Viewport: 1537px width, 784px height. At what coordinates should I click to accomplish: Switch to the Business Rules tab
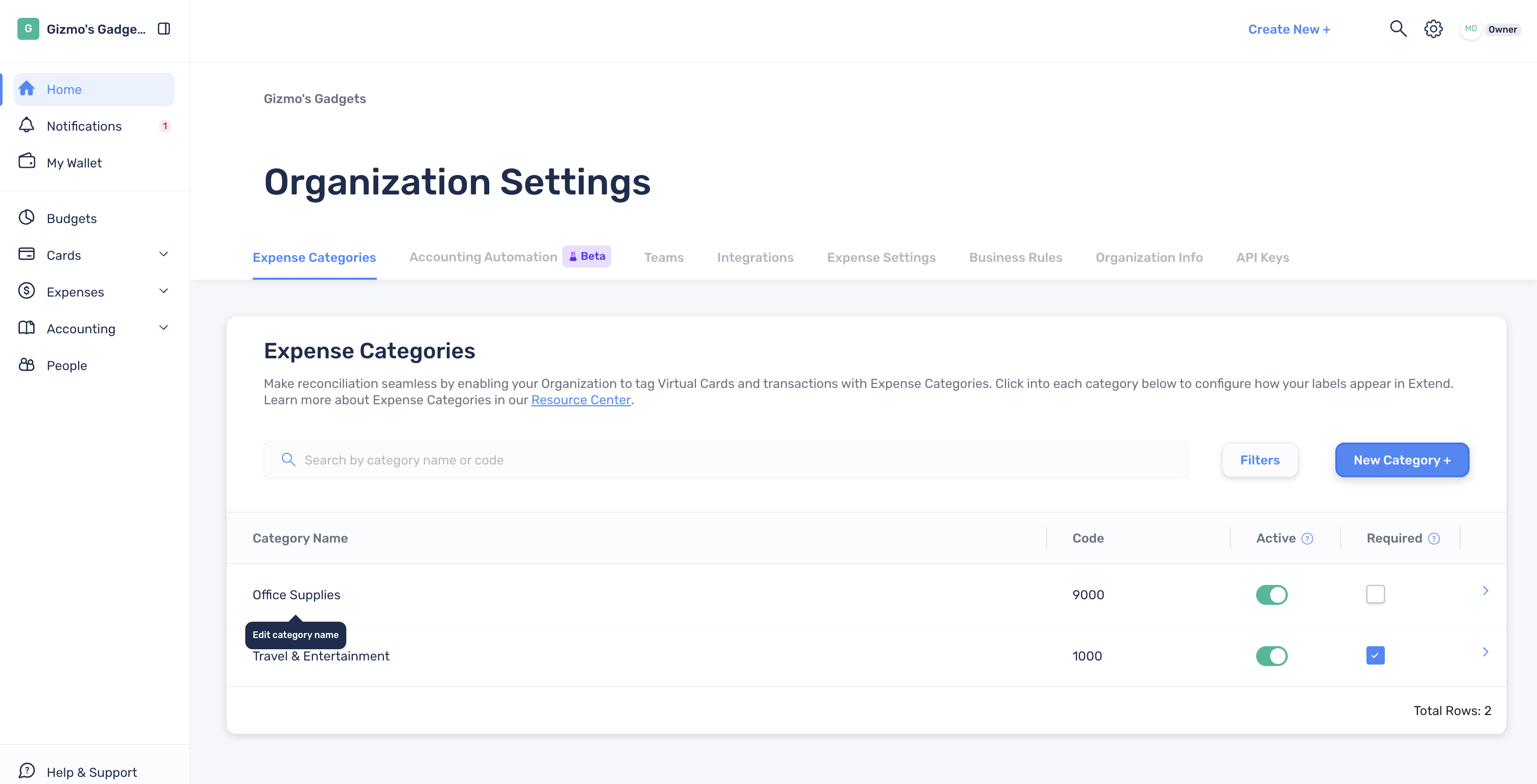coord(1016,258)
